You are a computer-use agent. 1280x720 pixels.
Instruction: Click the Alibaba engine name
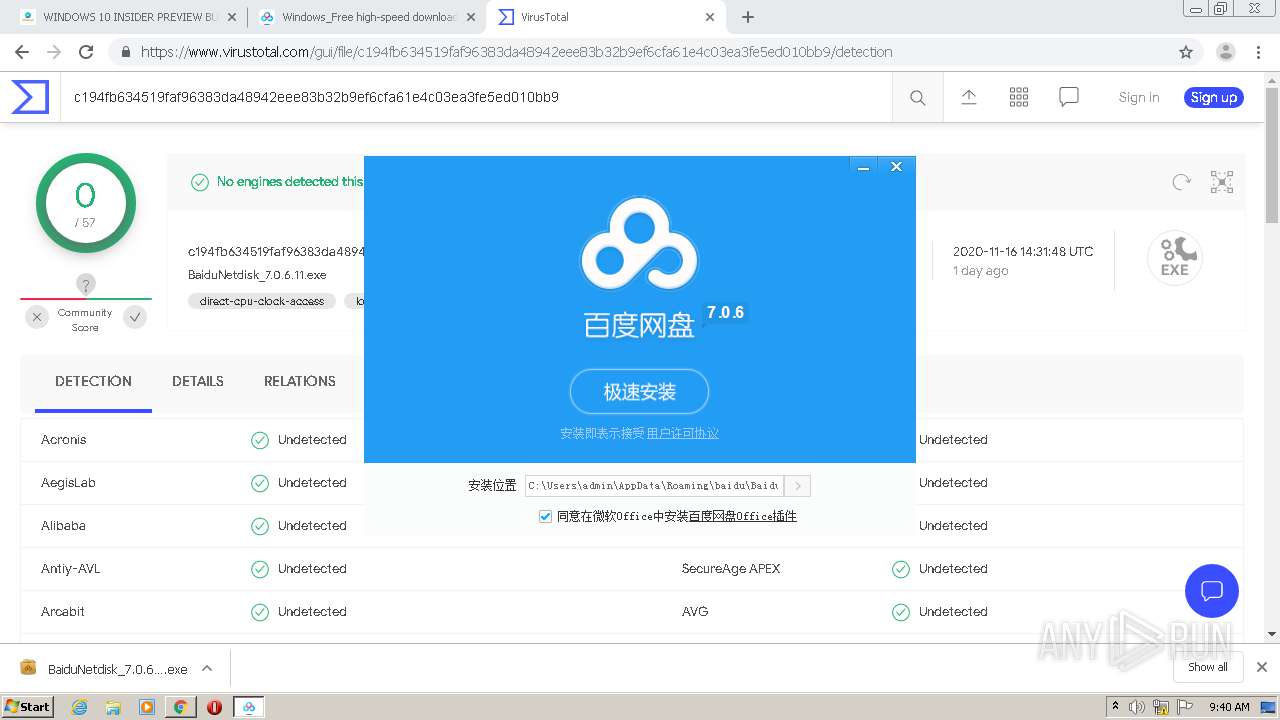[63, 525]
